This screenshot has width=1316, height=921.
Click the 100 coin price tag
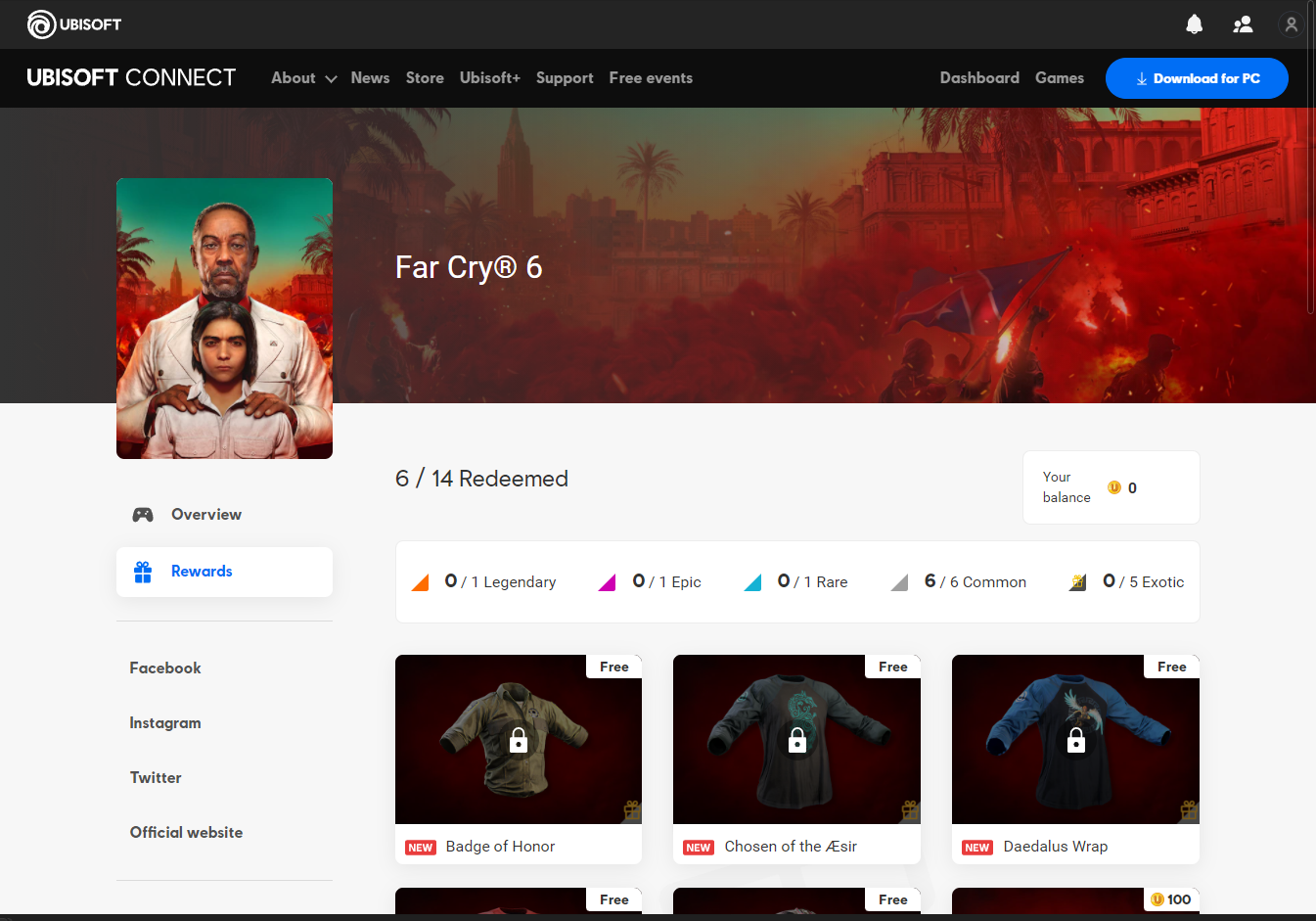click(1171, 899)
